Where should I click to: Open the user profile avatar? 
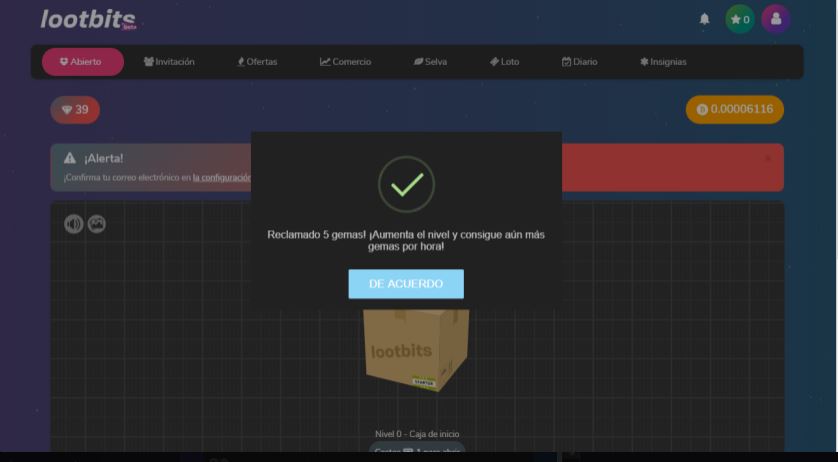point(775,19)
